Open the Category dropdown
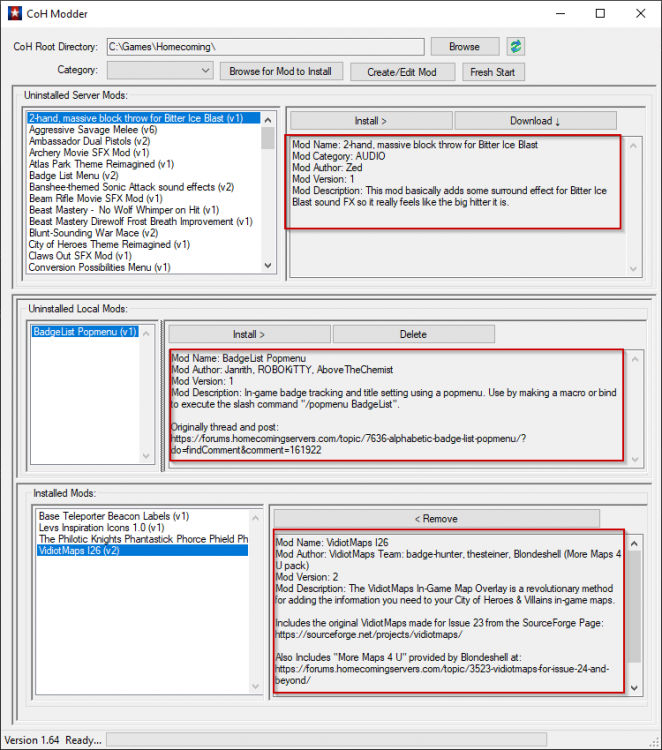Viewport: 662px width, 750px height. point(160,71)
